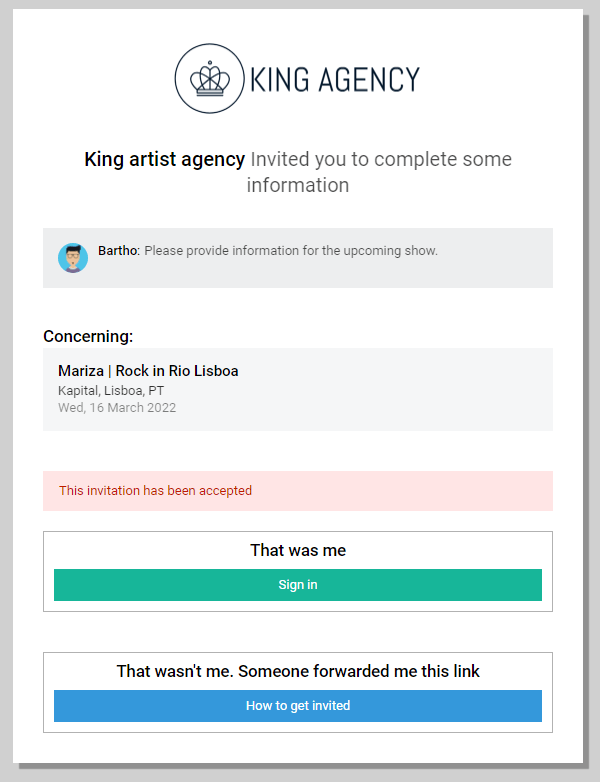Select the Mariza | Rock in Rio Lisboa title
Viewport: 600px width, 782px height.
148,371
